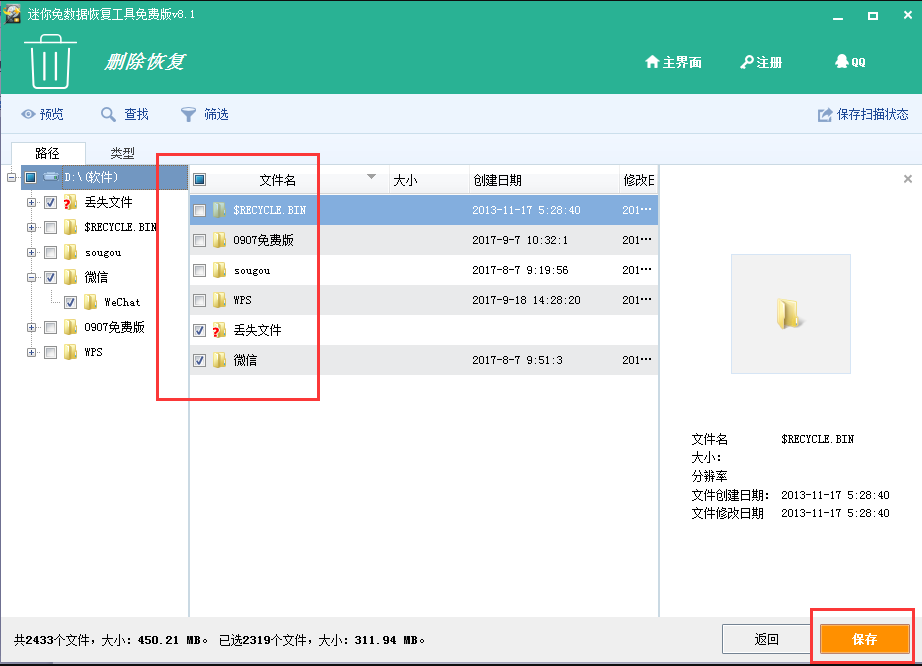Image resolution: width=922 pixels, height=666 pixels.
Task: Check sougou row in file list
Action: 200,270
